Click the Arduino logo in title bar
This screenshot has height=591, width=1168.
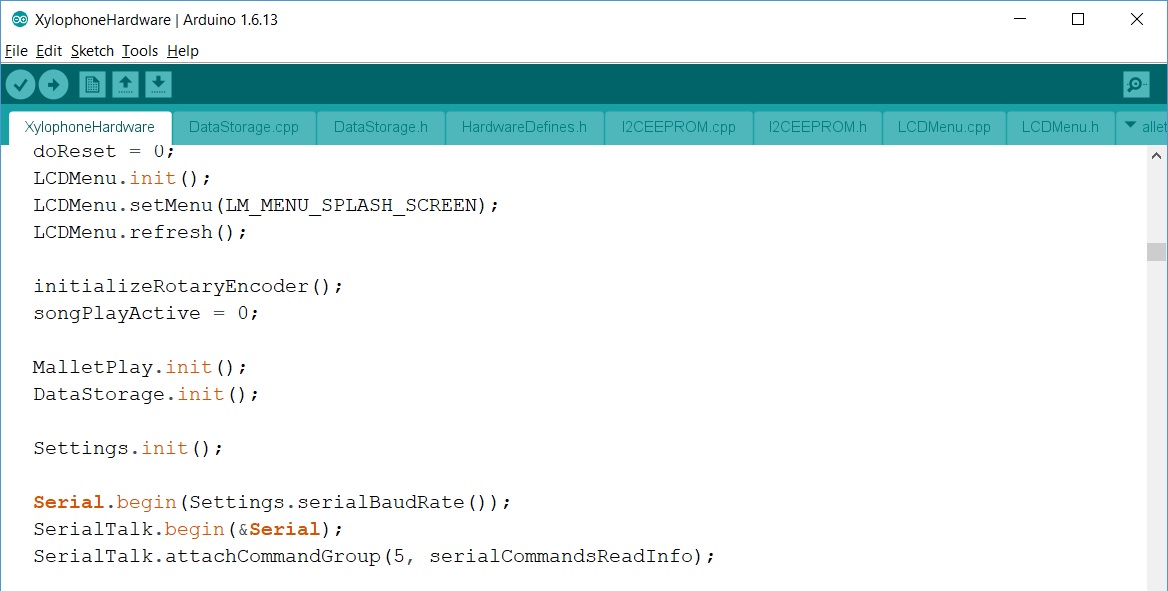[x=19, y=20]
